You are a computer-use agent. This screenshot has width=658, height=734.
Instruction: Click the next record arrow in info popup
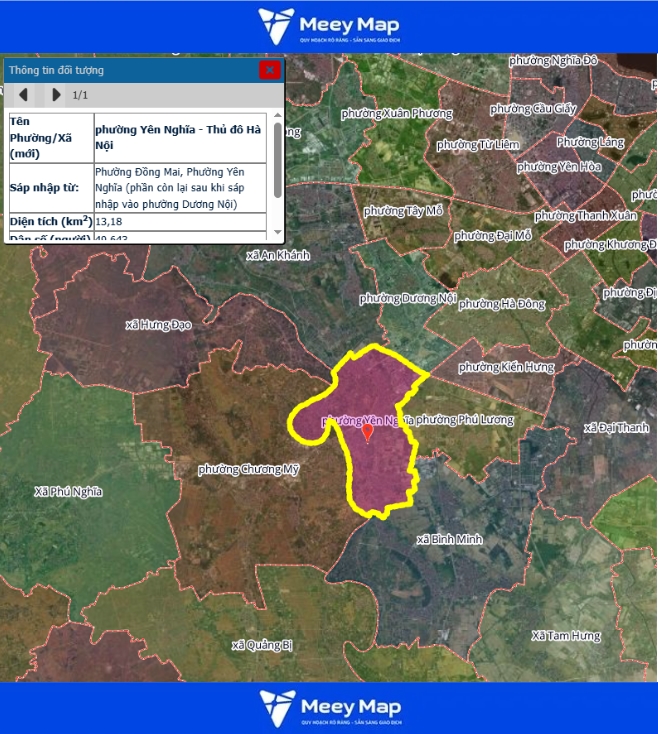(56, 95)
